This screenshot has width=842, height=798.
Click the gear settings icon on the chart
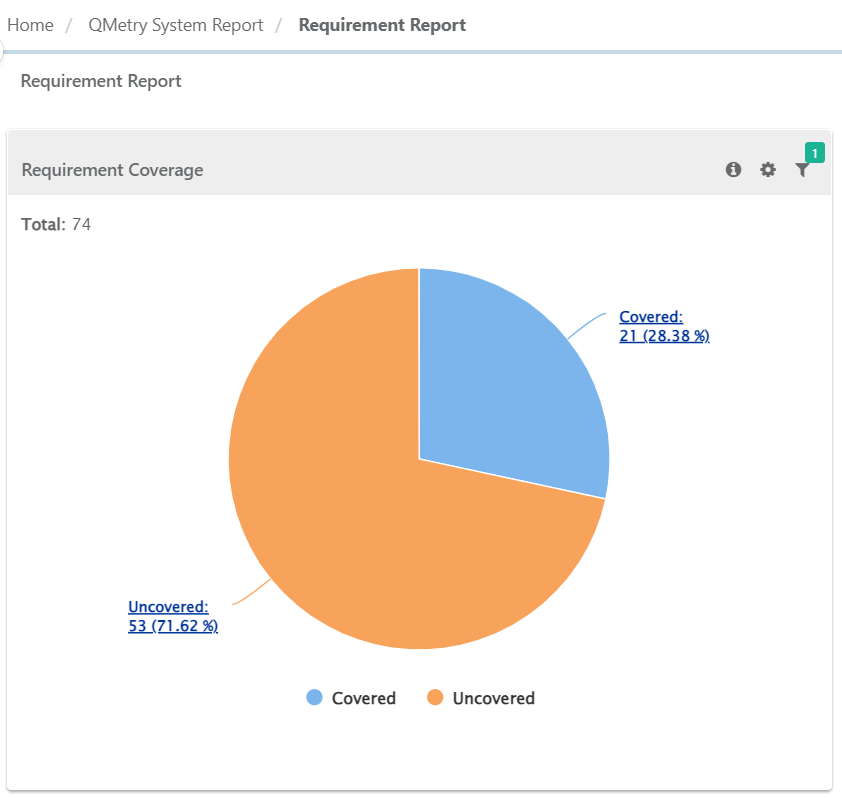tap(767, 170)
